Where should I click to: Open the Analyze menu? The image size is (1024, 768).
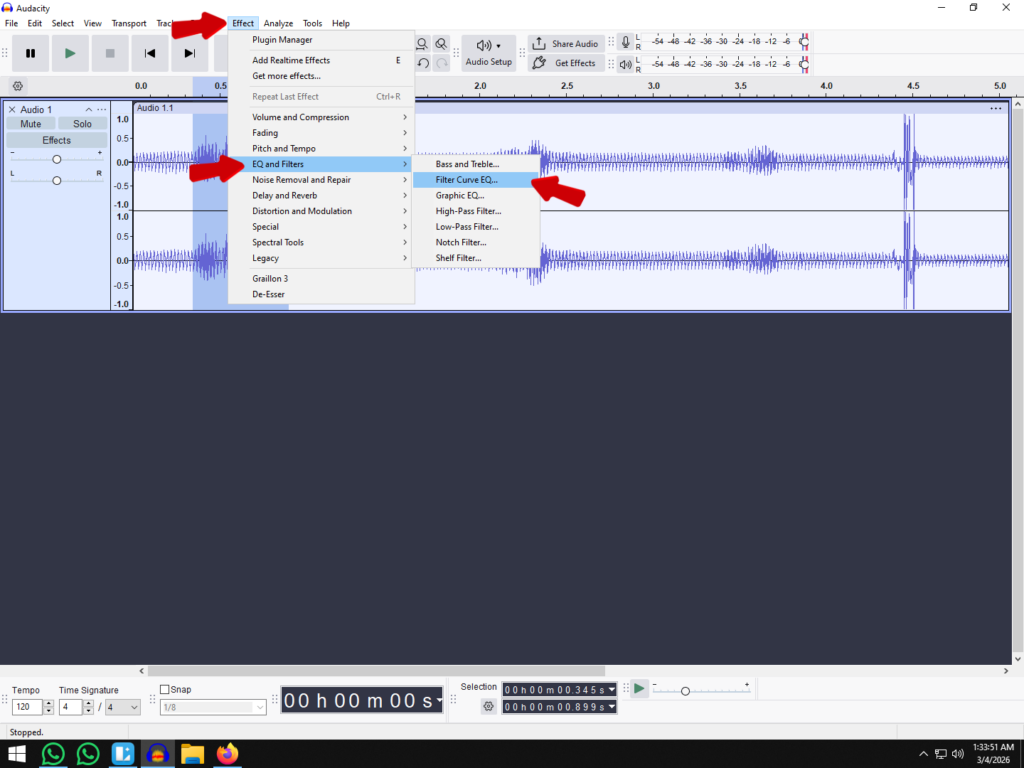pyautogui.click(x=278, y=23)
